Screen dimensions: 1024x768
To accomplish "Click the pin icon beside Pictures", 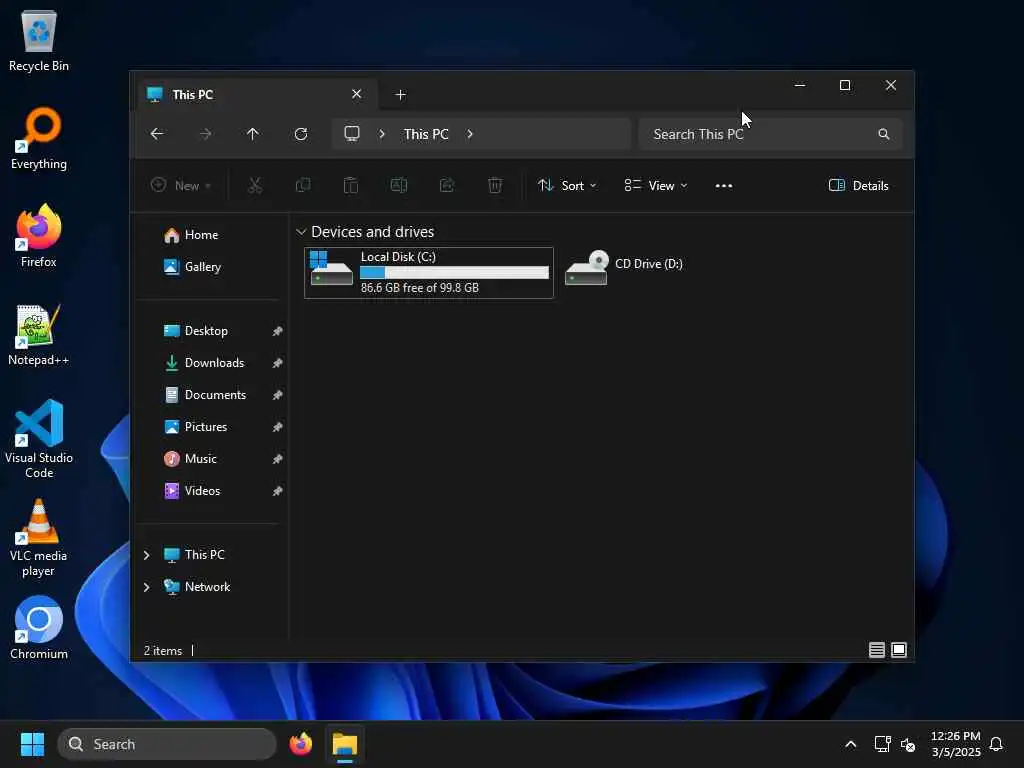I will 278,427.
